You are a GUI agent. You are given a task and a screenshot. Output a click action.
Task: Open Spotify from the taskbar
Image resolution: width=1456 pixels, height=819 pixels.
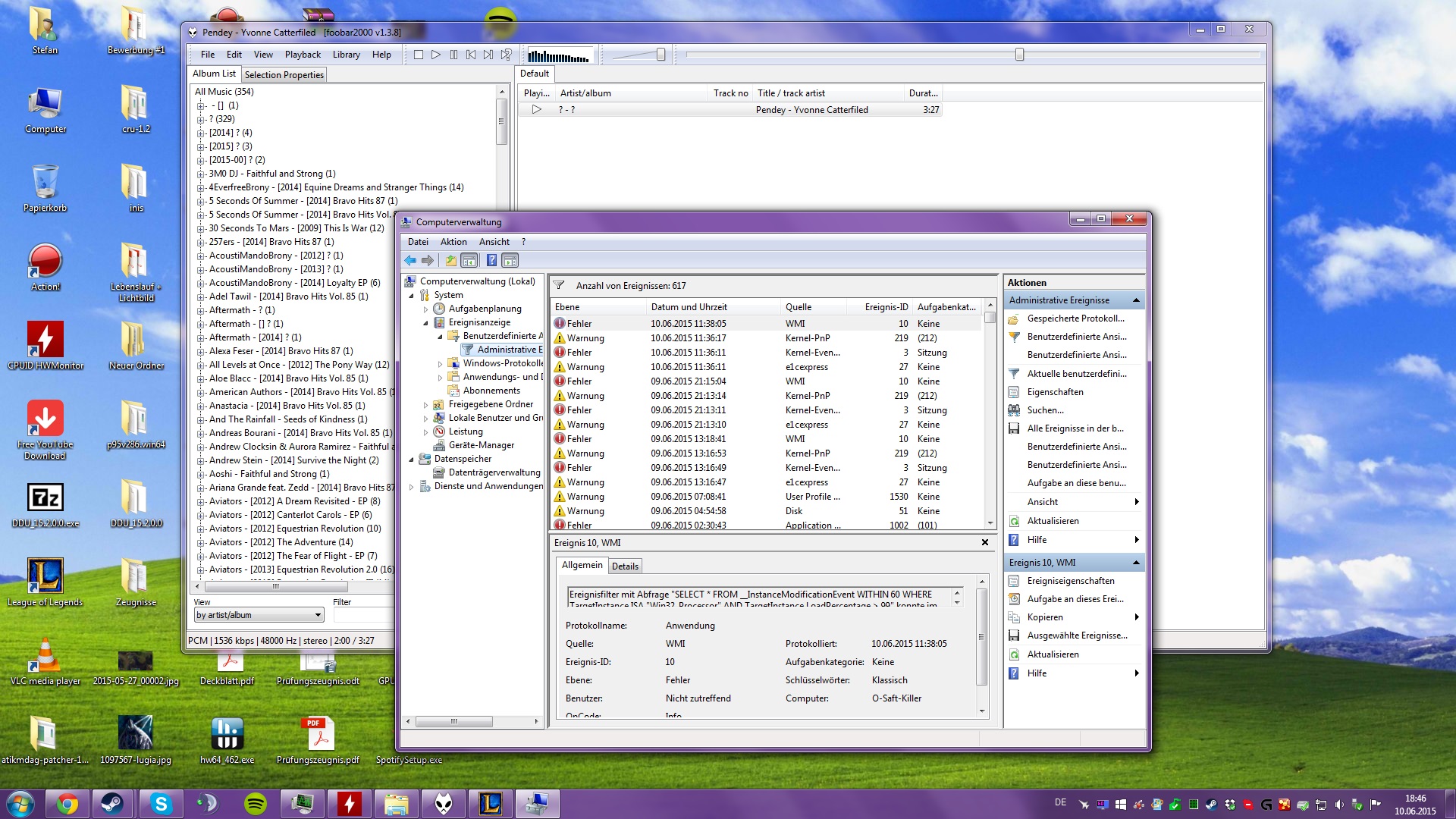[x=256, y=804]
